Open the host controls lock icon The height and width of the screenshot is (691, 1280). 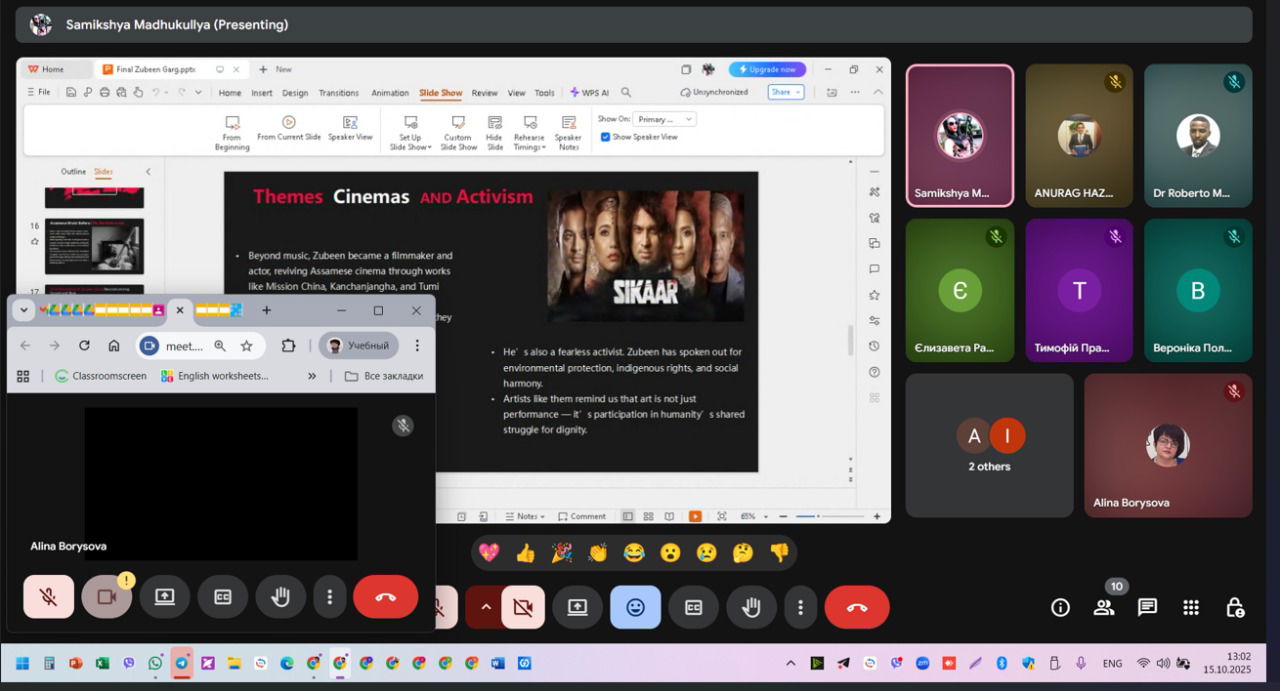click(1235, 608)
